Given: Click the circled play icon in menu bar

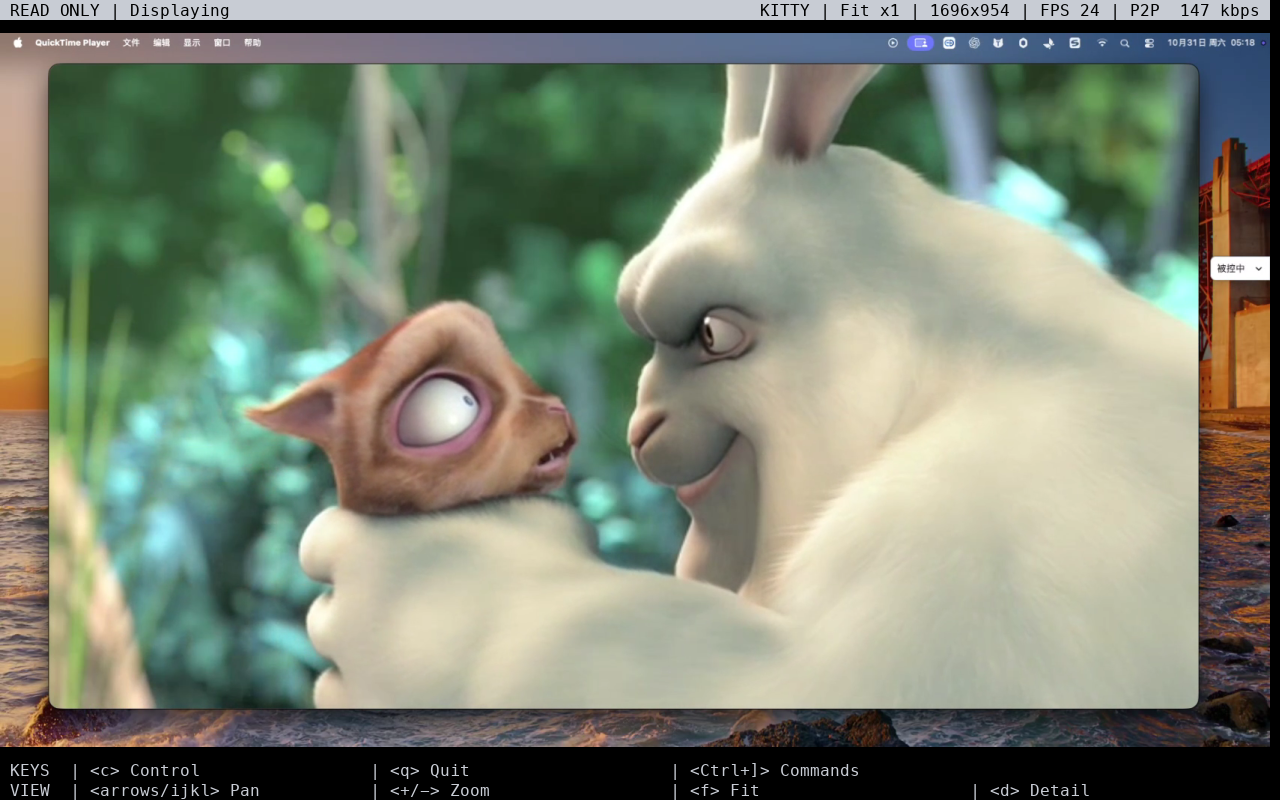Looking at the screenshot, I should point(893,43).
